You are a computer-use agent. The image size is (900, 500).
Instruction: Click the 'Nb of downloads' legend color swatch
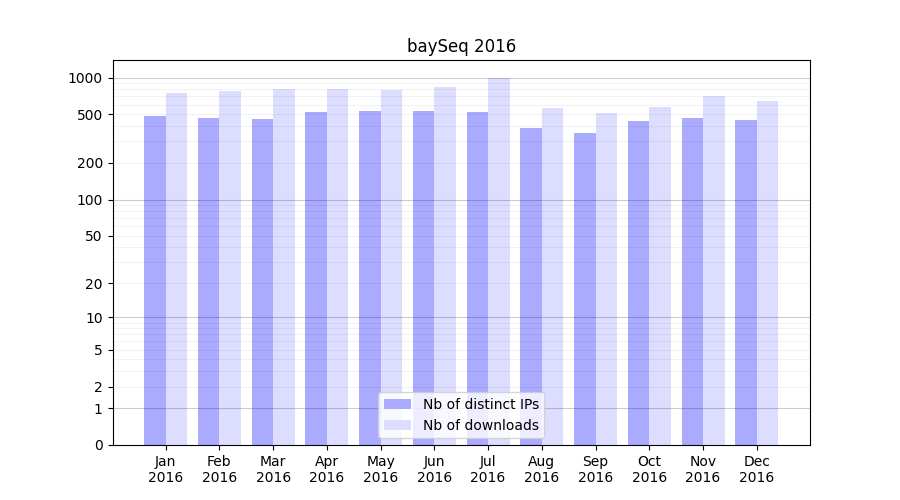[x=397, y=425]
